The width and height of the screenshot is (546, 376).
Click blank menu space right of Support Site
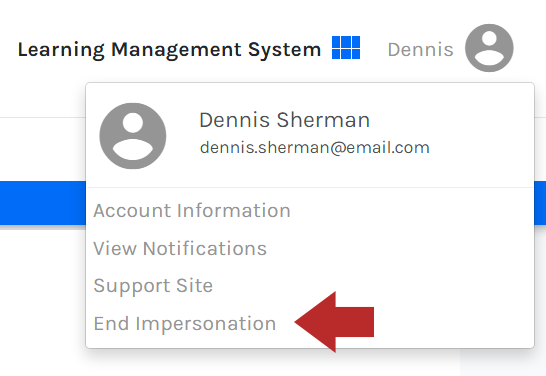373,286
